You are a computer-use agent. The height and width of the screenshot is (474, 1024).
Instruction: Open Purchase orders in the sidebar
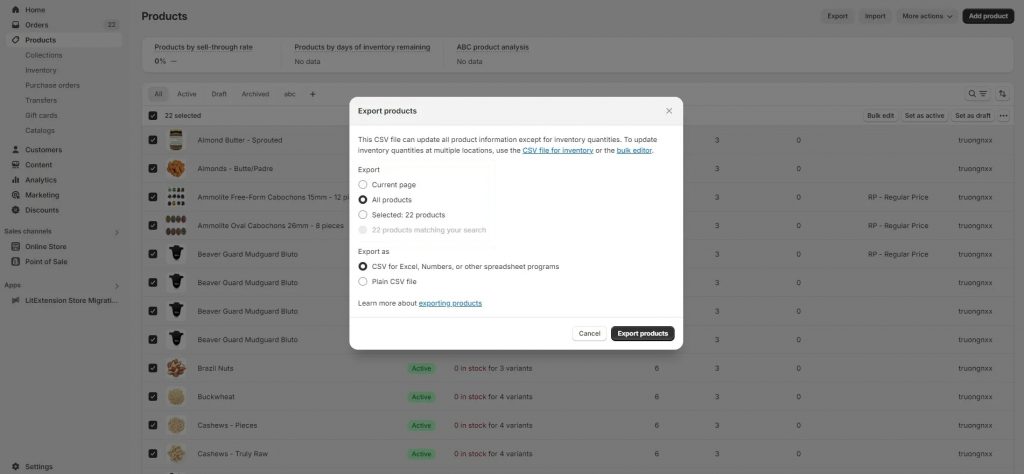[x=52, y=86]
